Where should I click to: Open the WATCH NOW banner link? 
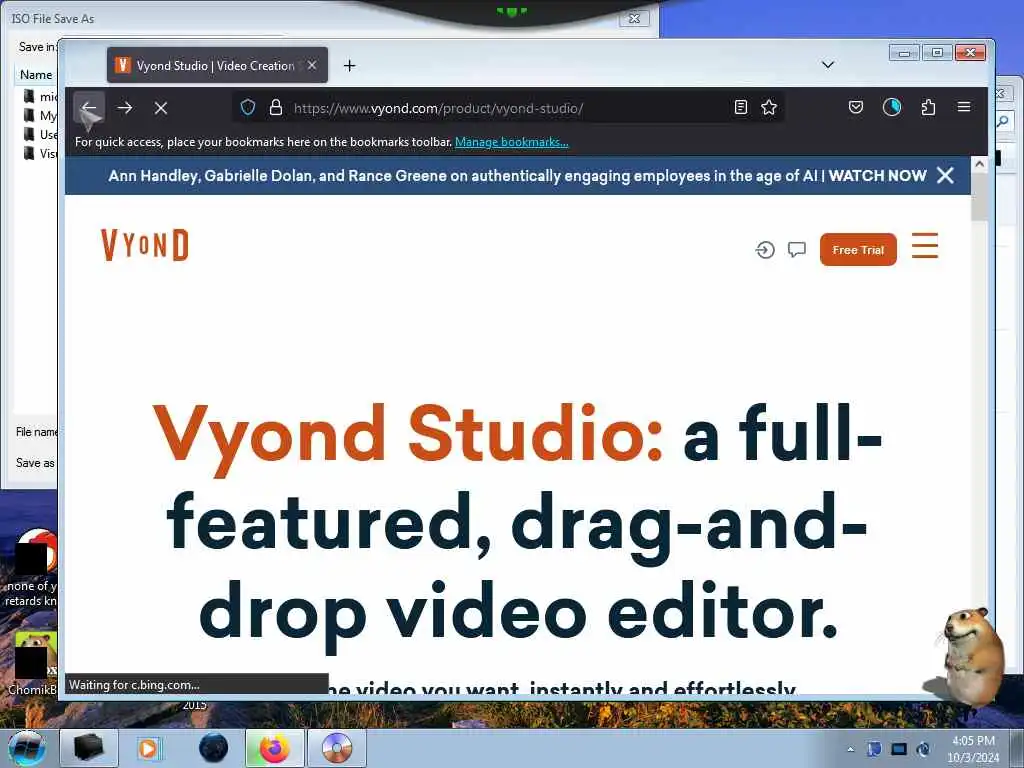click(877, 176)
